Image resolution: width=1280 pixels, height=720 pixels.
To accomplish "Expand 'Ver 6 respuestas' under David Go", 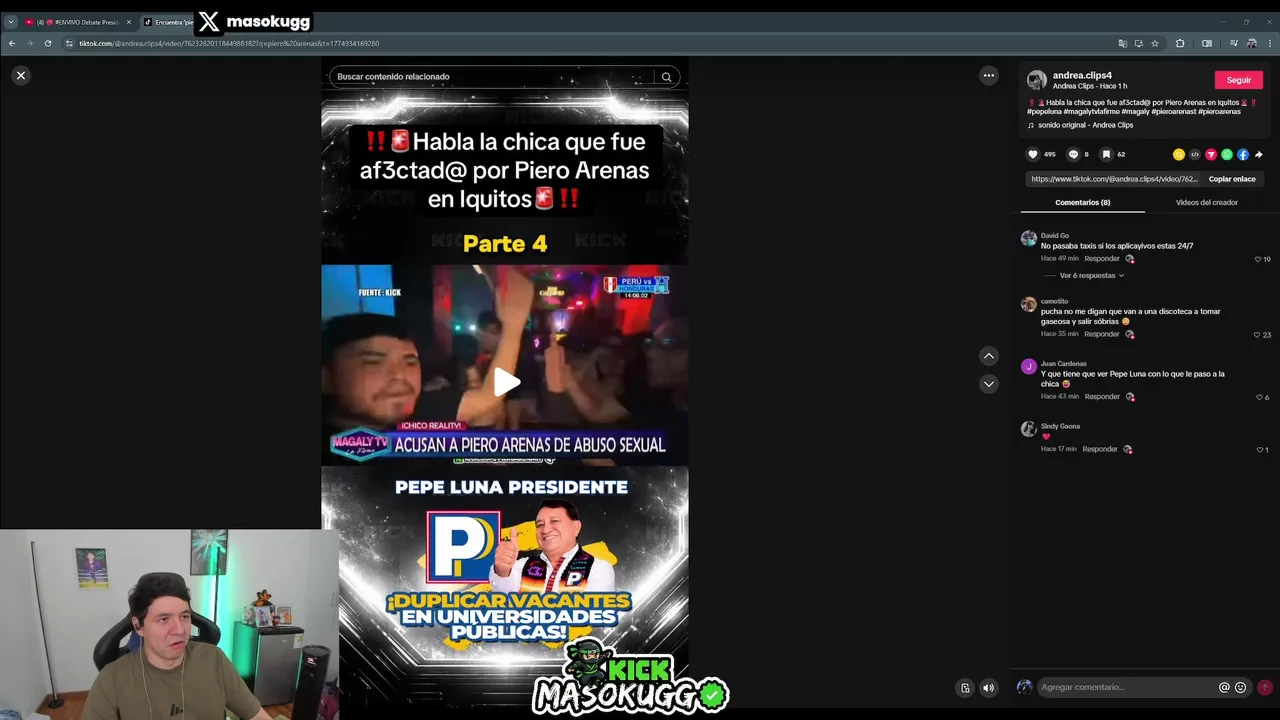I will pyautogui.click(x=1091, y=275).
